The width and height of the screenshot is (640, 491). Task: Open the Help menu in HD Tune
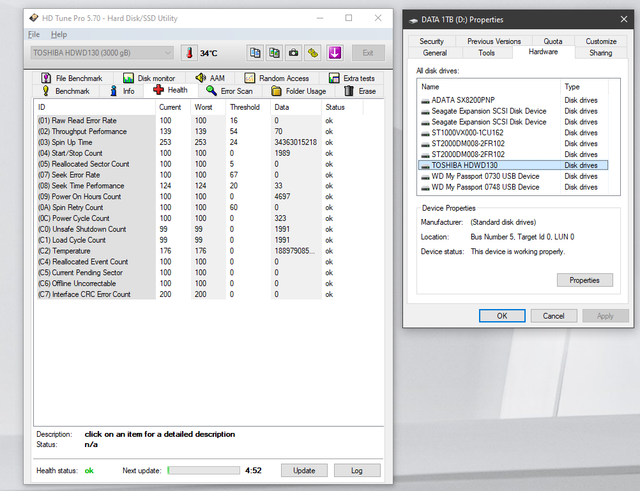pyautogui.click(x=59, y=35)
